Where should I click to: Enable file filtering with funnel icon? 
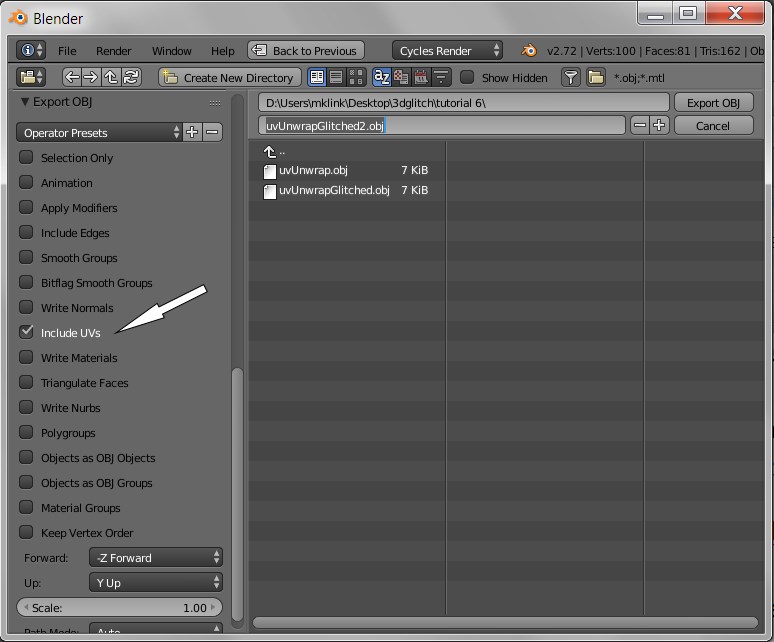point(570,77)
